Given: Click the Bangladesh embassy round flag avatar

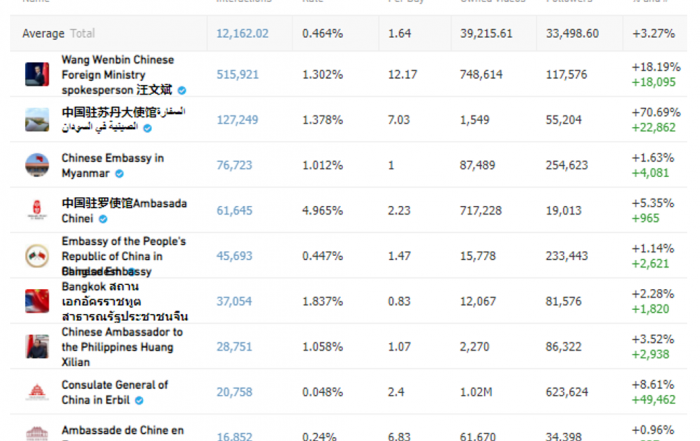Looking at the screenshot, I should pos(37,256).
